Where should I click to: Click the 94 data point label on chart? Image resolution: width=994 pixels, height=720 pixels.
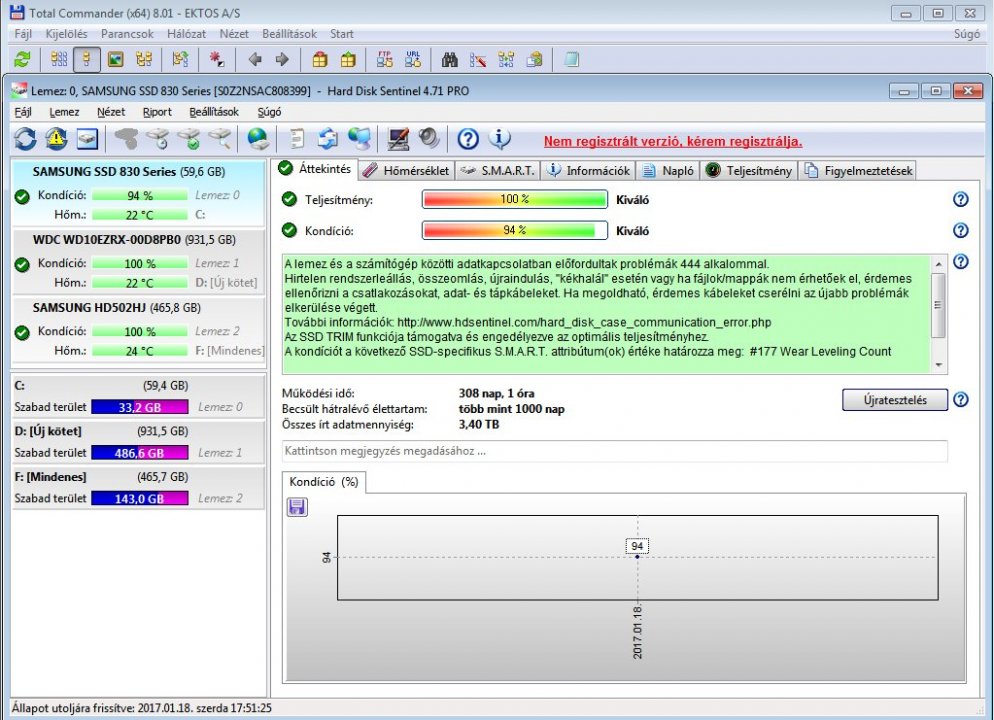click(637, 546)
